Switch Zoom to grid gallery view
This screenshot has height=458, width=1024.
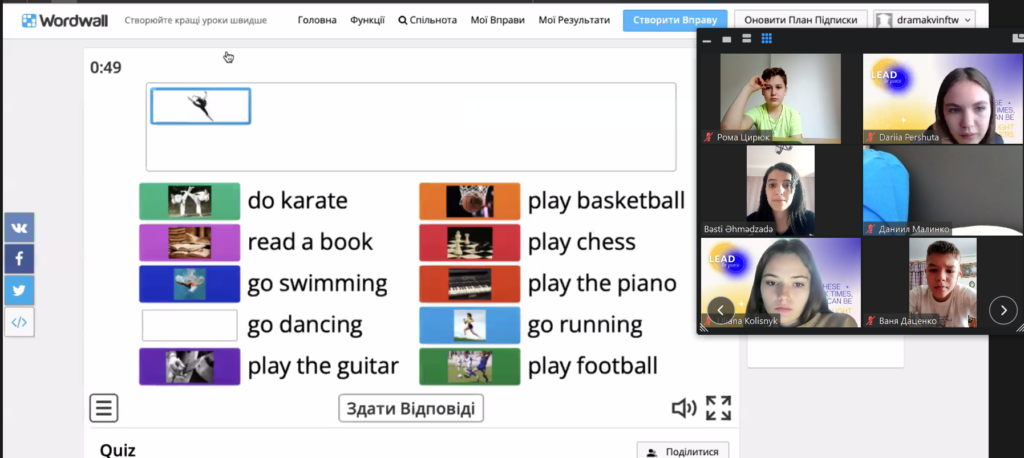(767, 39)
